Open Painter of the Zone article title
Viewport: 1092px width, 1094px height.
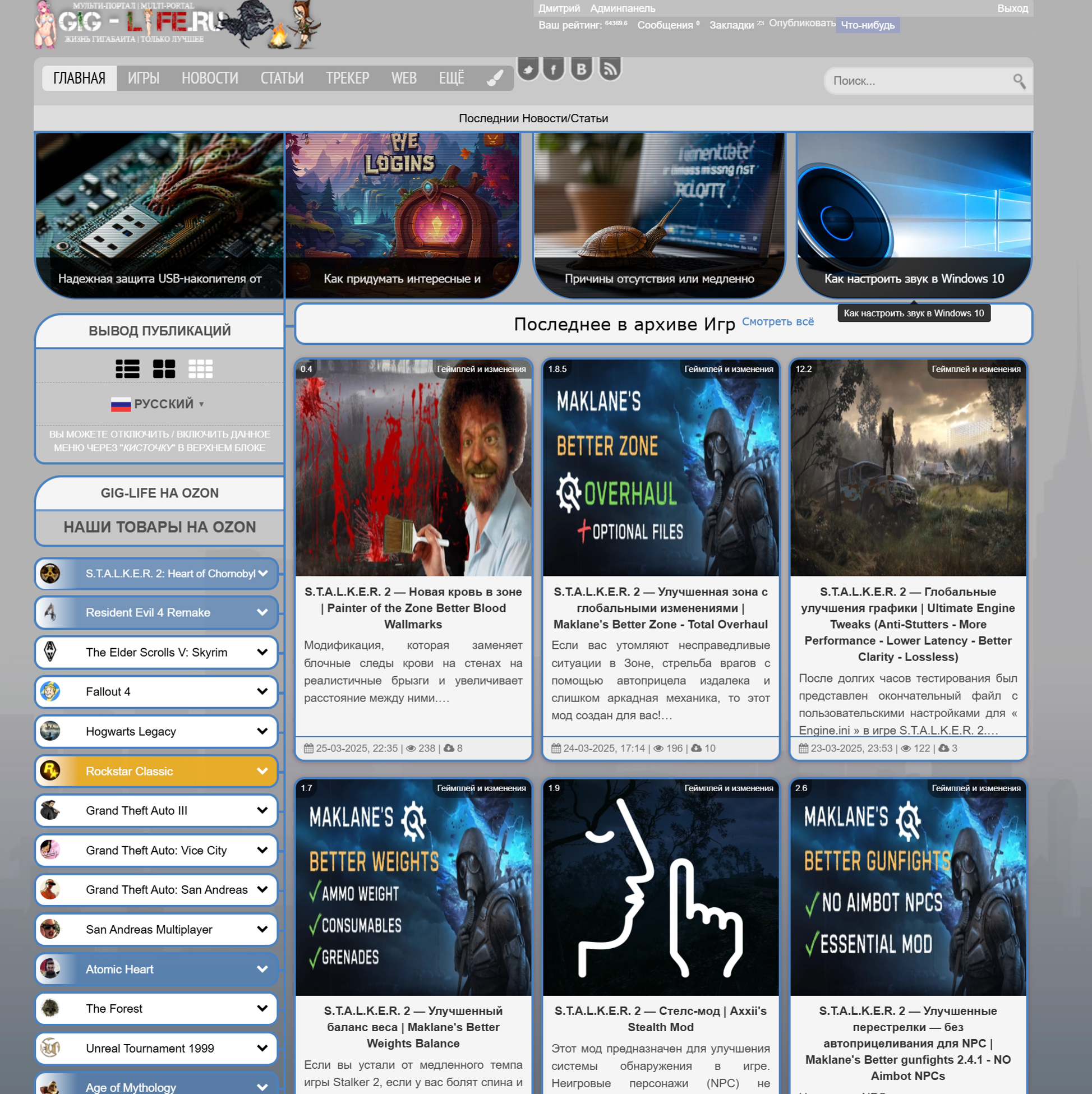[413, 608]
